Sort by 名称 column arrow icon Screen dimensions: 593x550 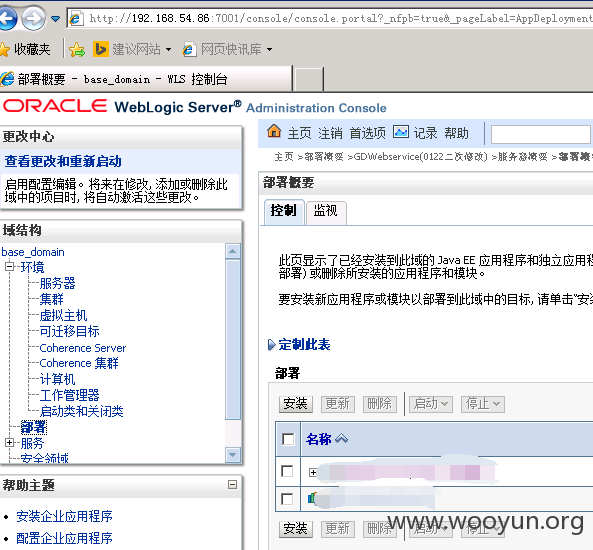(x=342, y=439)
